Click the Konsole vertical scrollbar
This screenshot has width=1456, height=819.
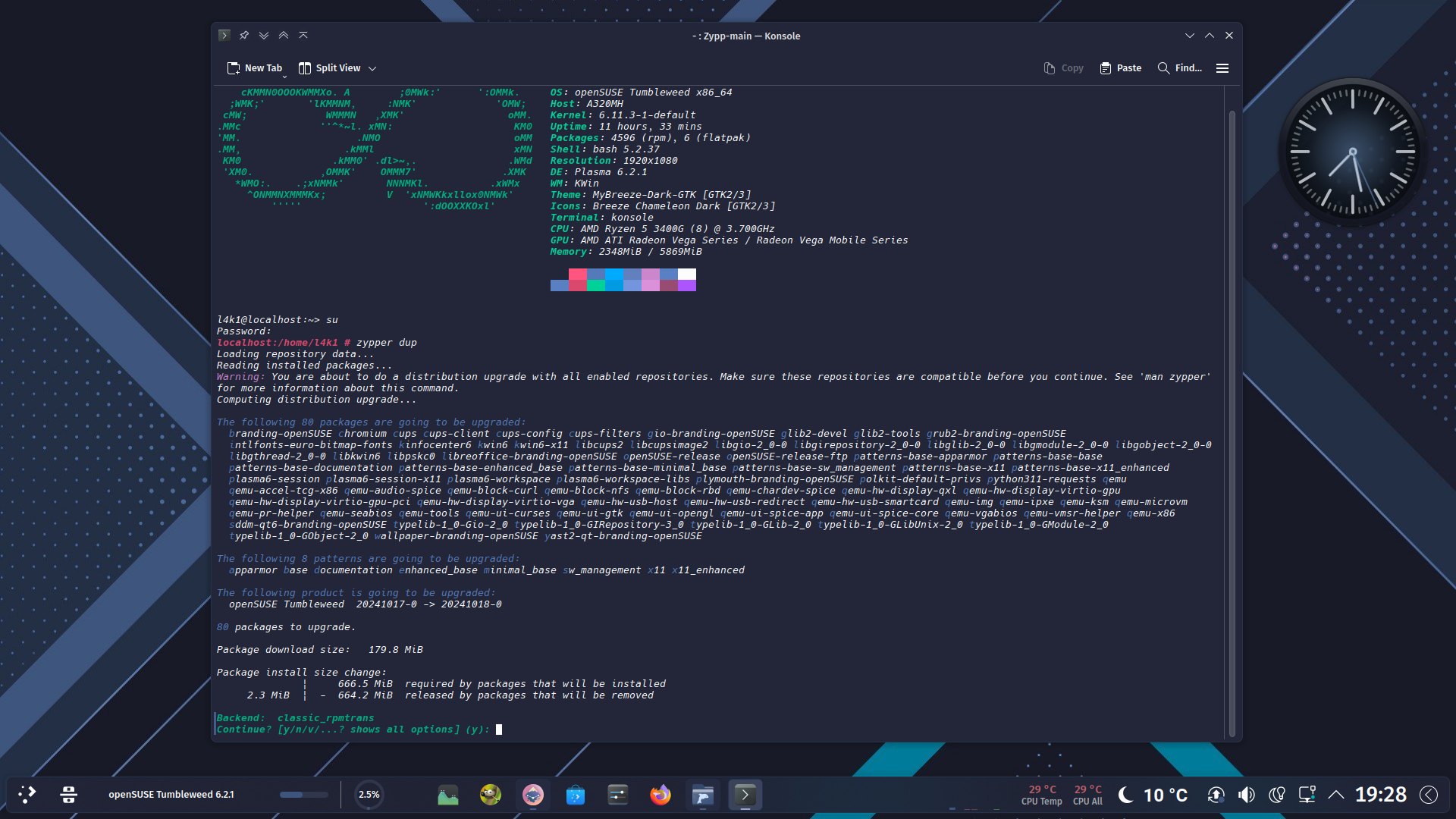click(x=1232, y=423)
